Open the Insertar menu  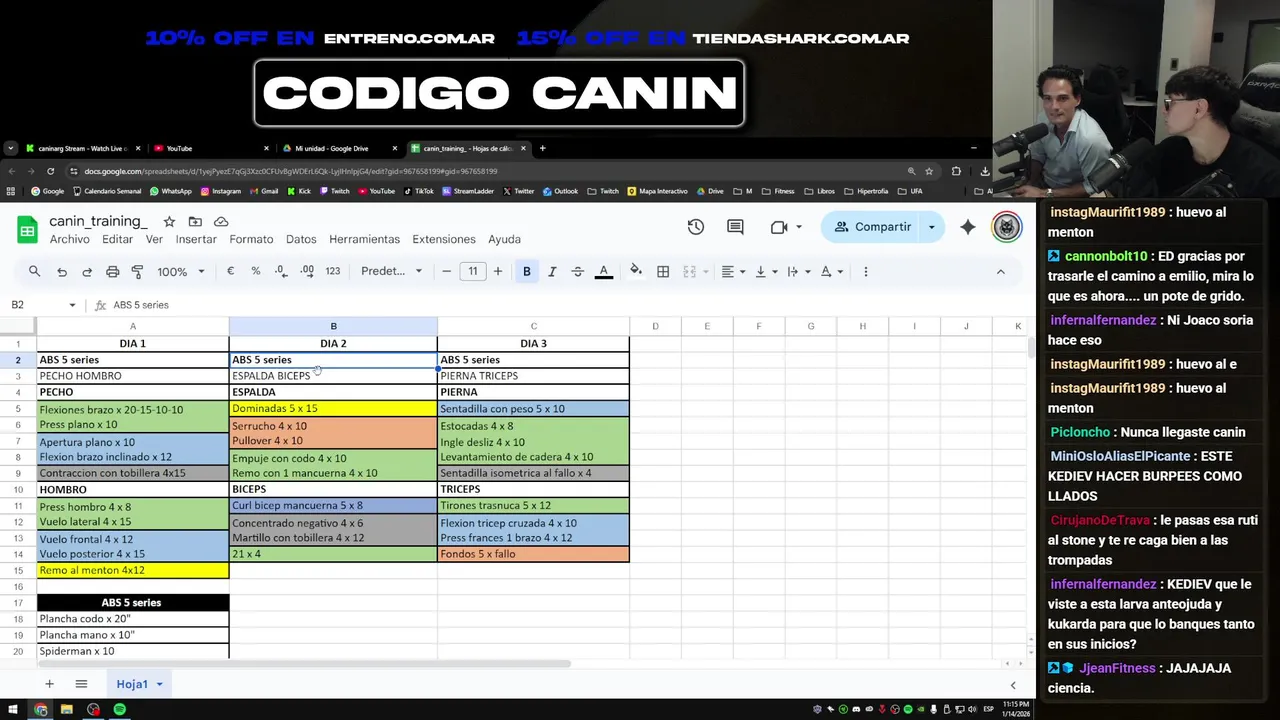pos(196,239)
